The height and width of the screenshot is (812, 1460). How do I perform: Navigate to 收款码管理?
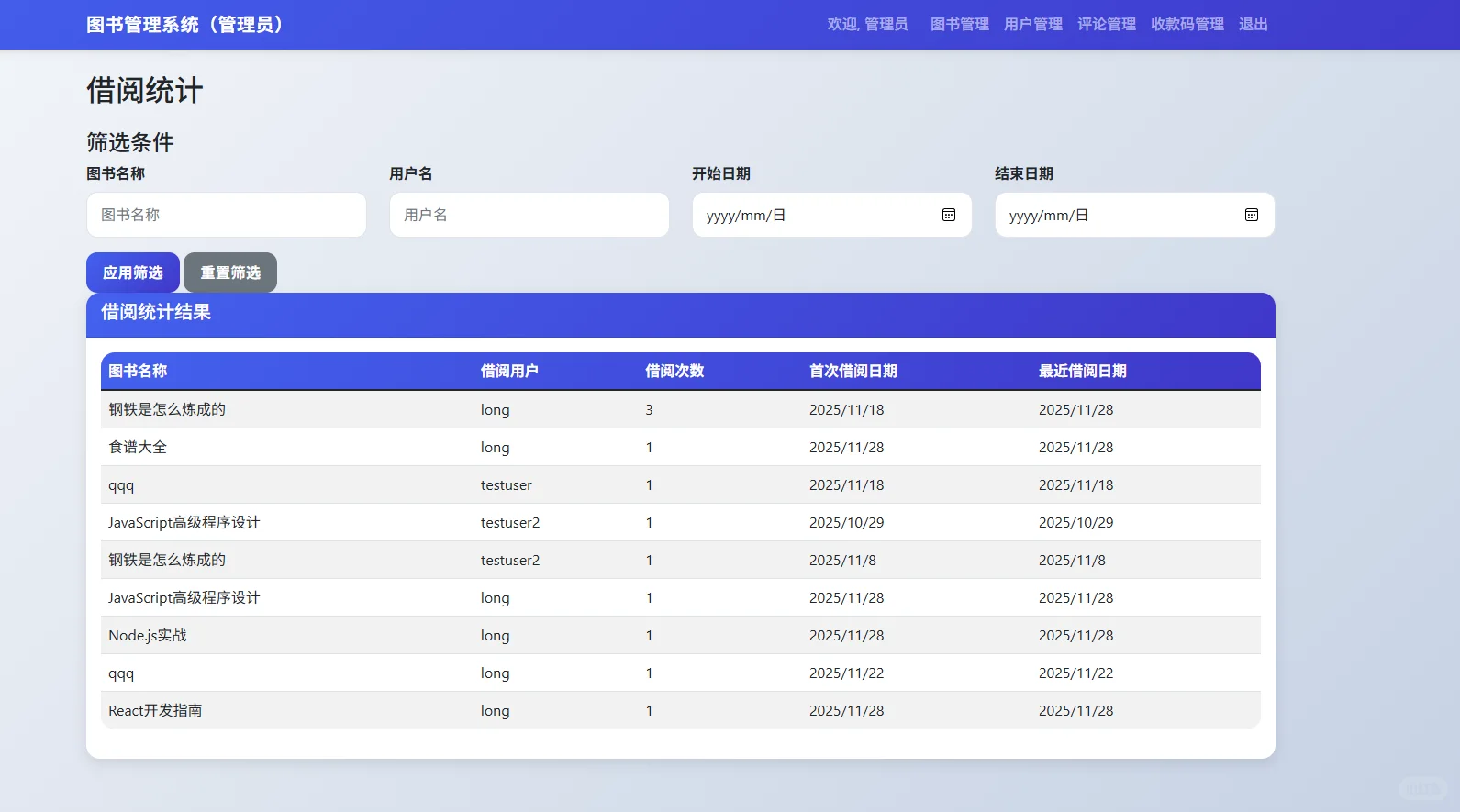click(1187, 24)
